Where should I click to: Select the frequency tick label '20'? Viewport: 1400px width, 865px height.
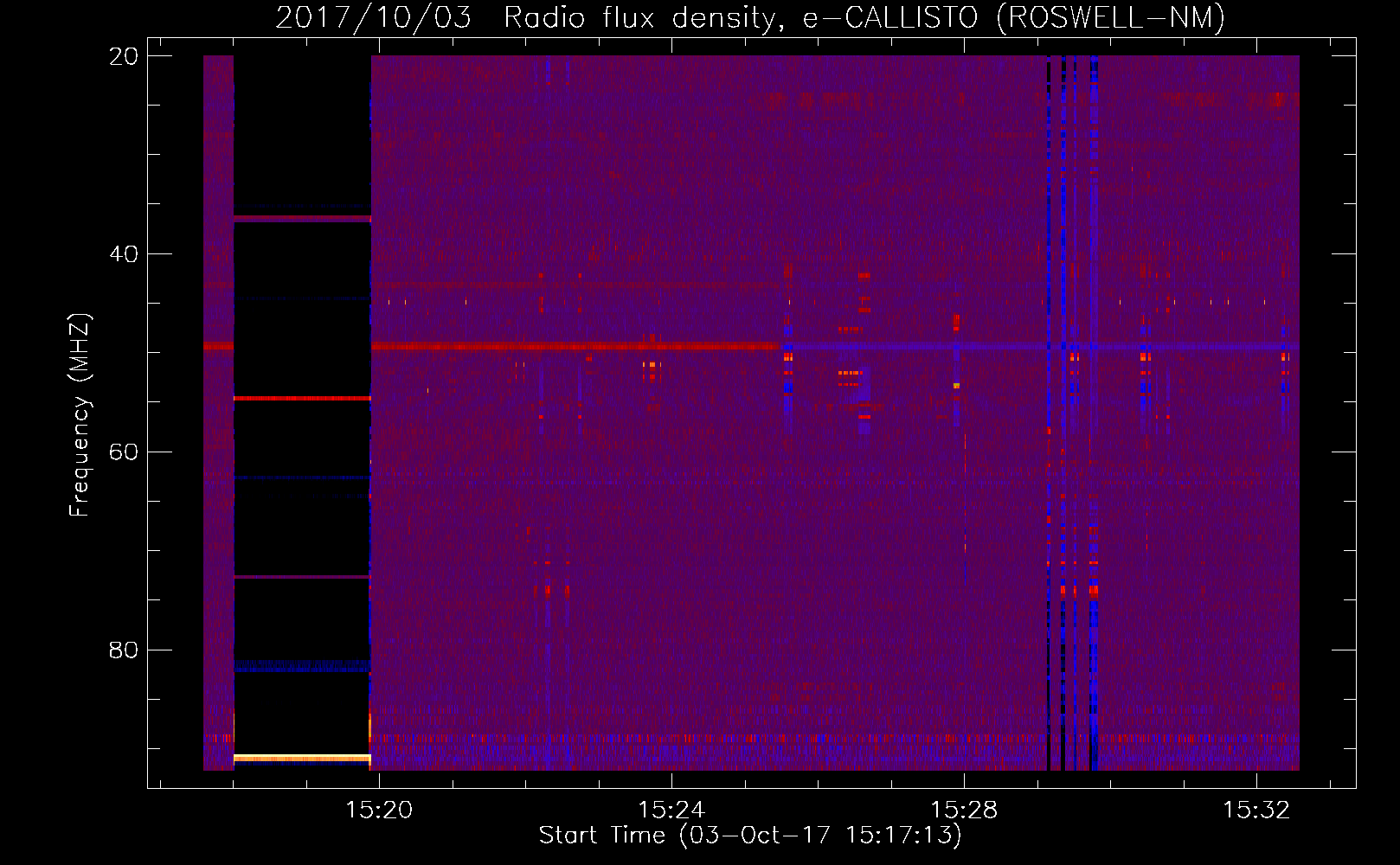(x=124, y=56)
